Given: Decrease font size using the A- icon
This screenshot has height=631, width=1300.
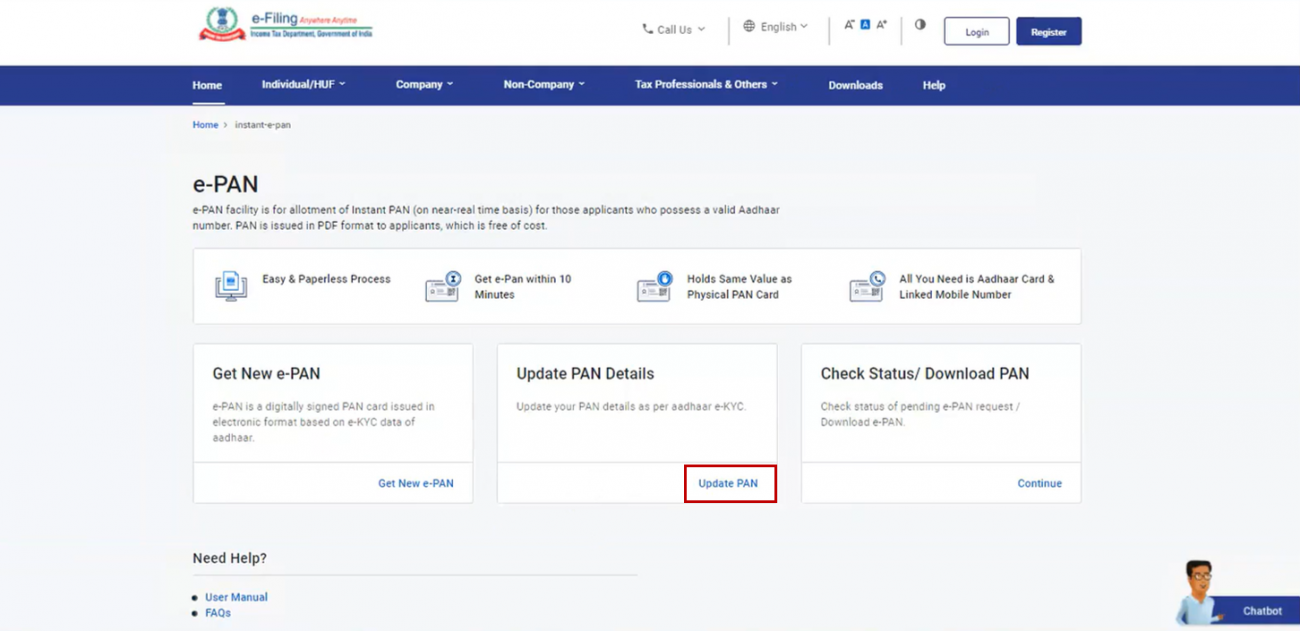Looking at the screenshot, I should coord(849,23).
